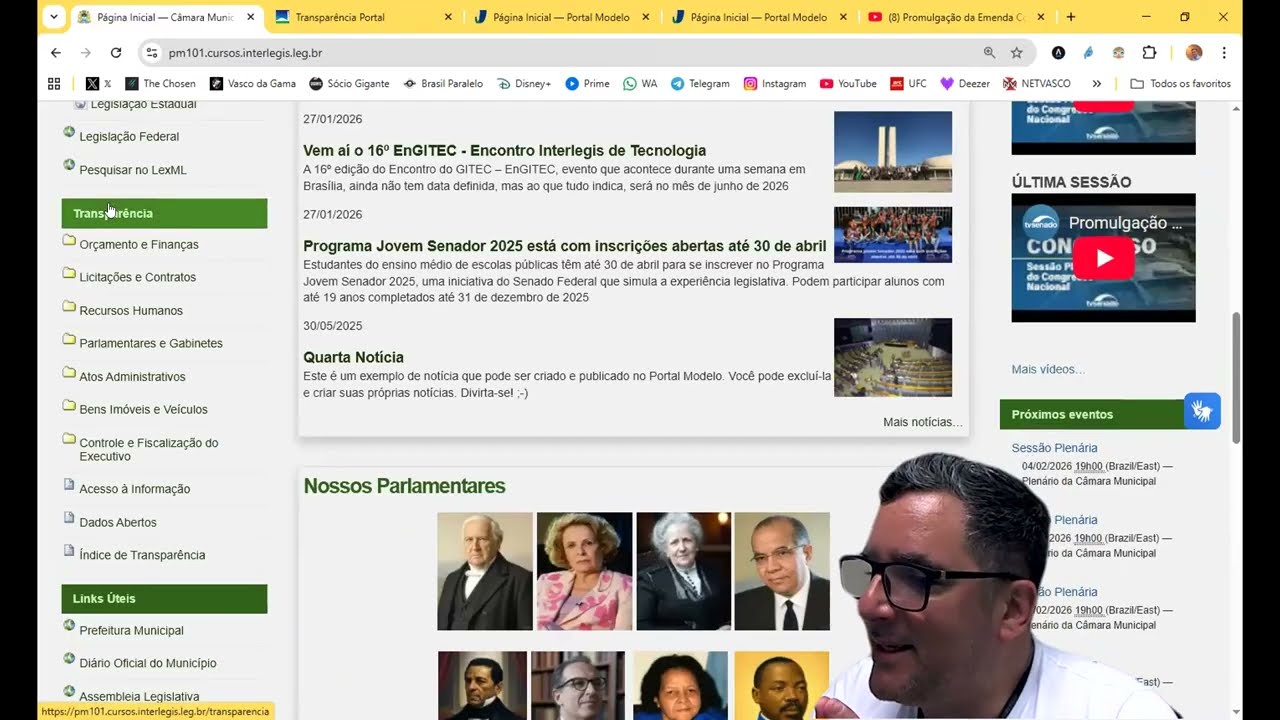
Task: Open Brasil Paralelo bookmark
Action: click(443, 84)
